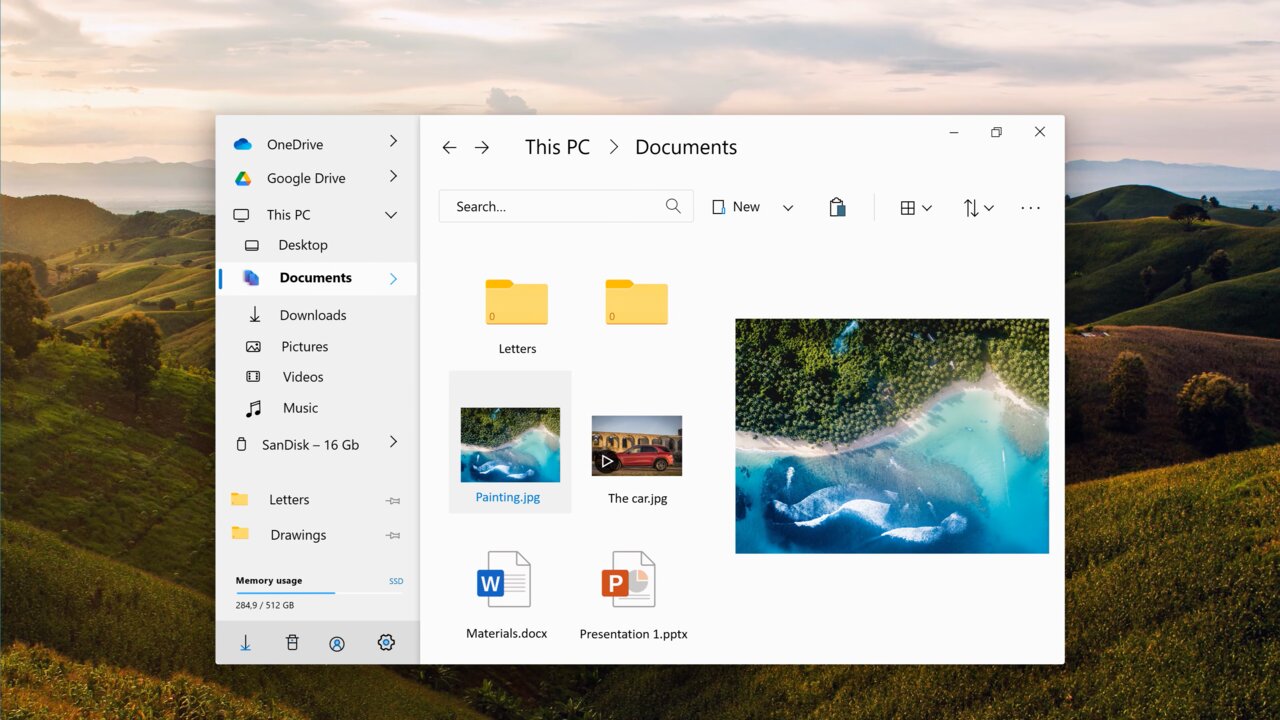Minimize the file explorer window
1280x720 pixels.
[x=954, y=132]
